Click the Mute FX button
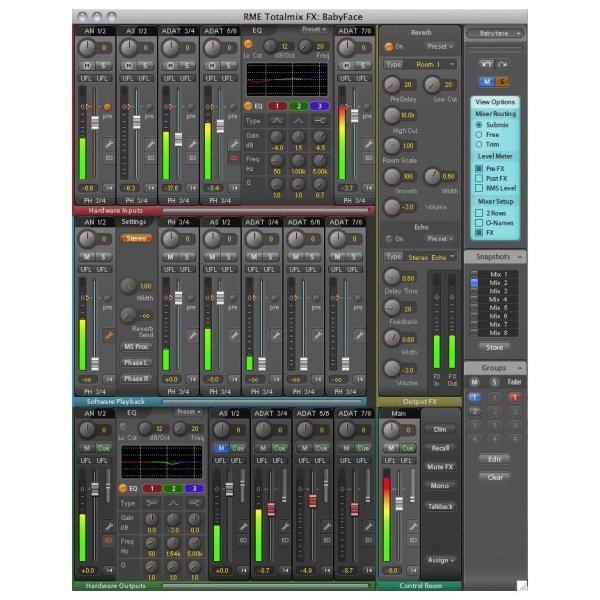The height and width of the screenshot is (600, 600). coord(440,467)
